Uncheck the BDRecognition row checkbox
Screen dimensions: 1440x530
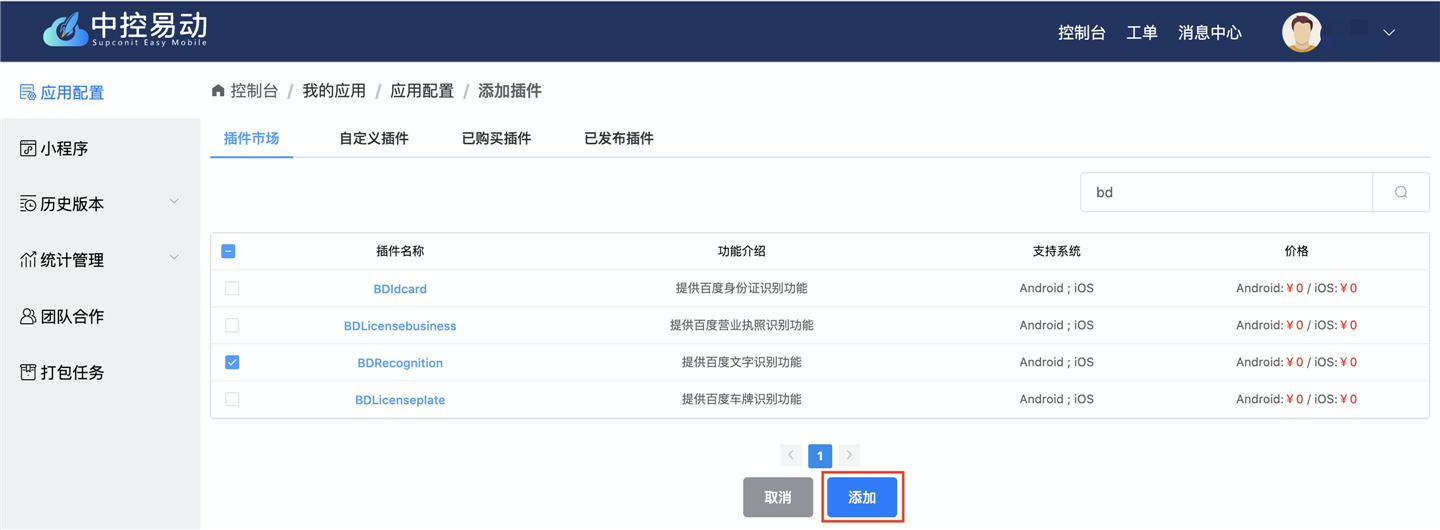point(232,362)
